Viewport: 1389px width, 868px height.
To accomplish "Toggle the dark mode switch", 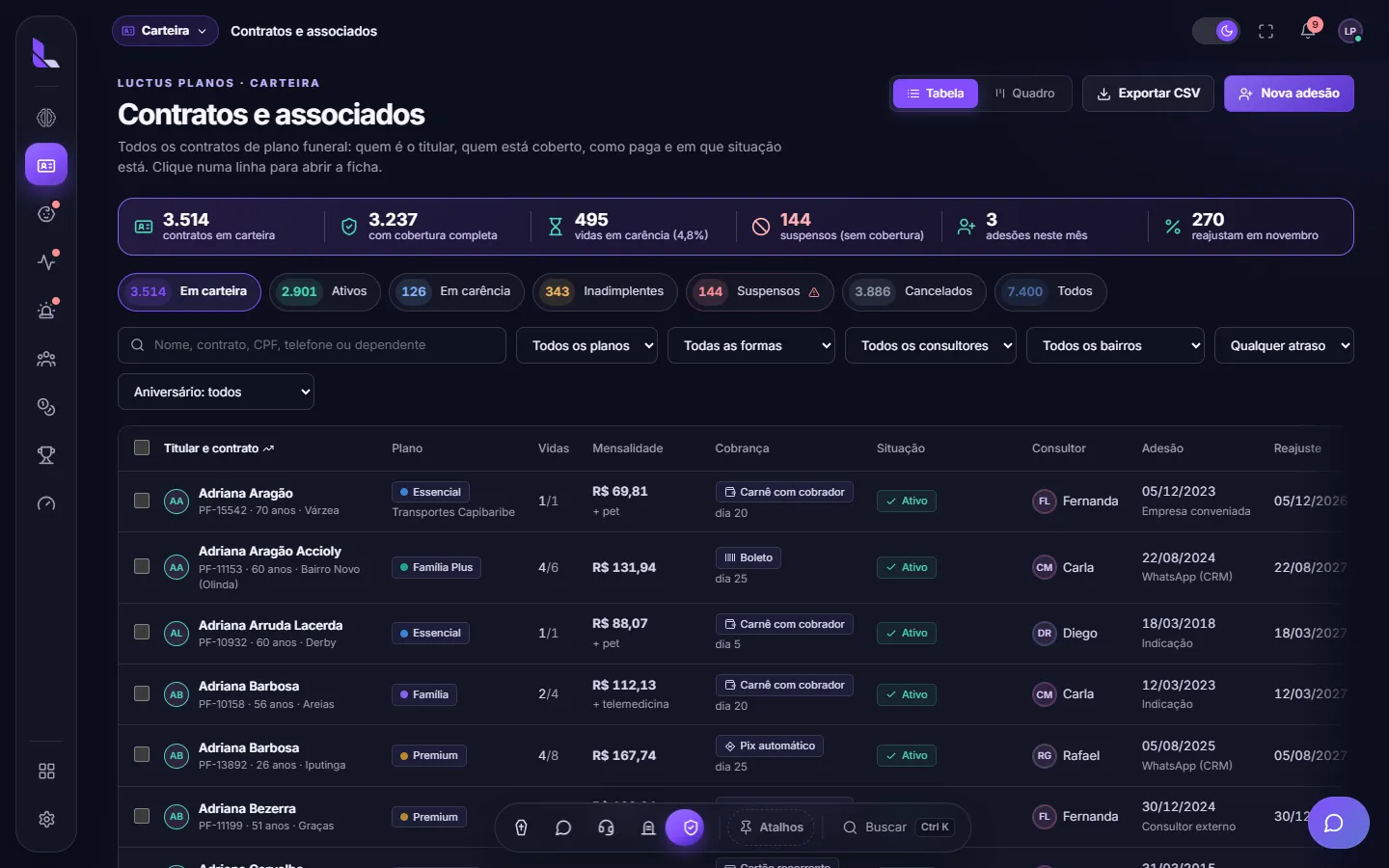I will click(x=1216, y=31).
